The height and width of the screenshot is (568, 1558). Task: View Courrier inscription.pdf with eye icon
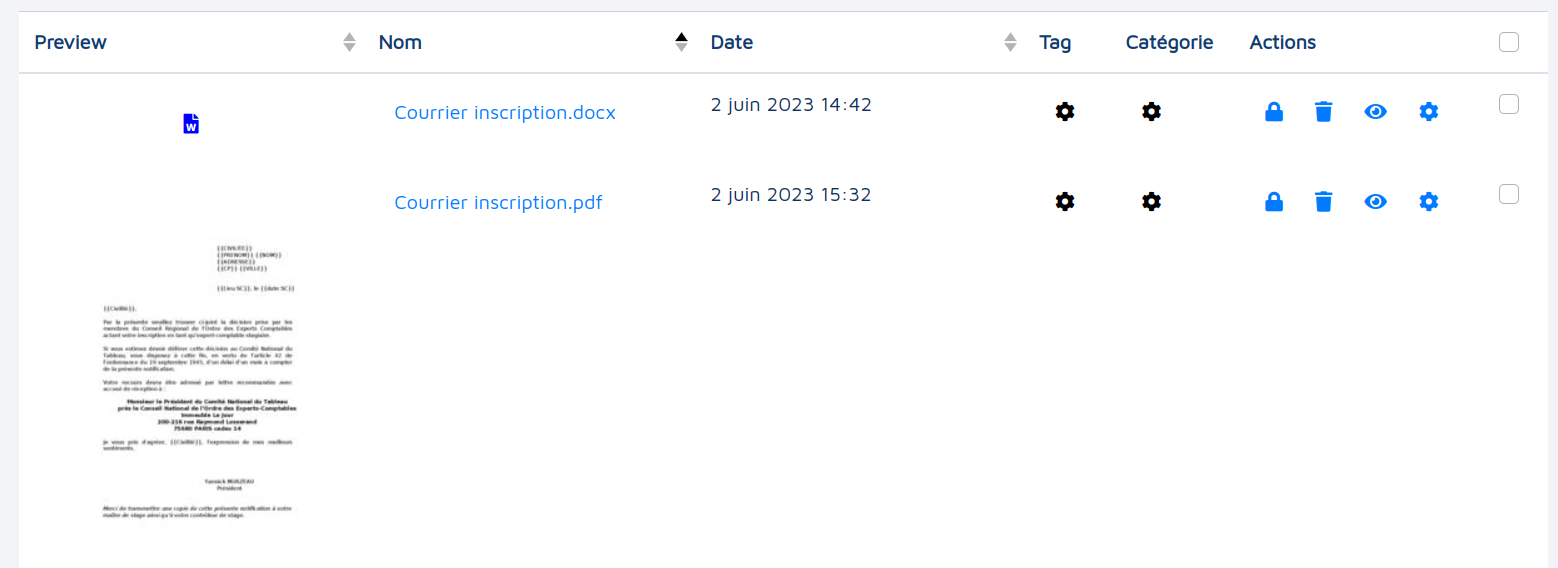[x=1376, y=202]
